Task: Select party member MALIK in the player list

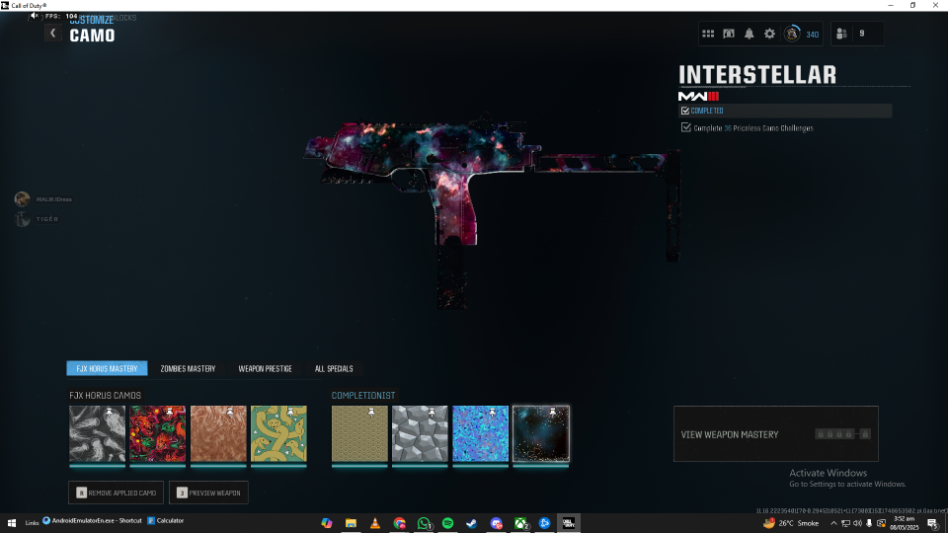Action: pyautogui.click(x=44, y=199)
